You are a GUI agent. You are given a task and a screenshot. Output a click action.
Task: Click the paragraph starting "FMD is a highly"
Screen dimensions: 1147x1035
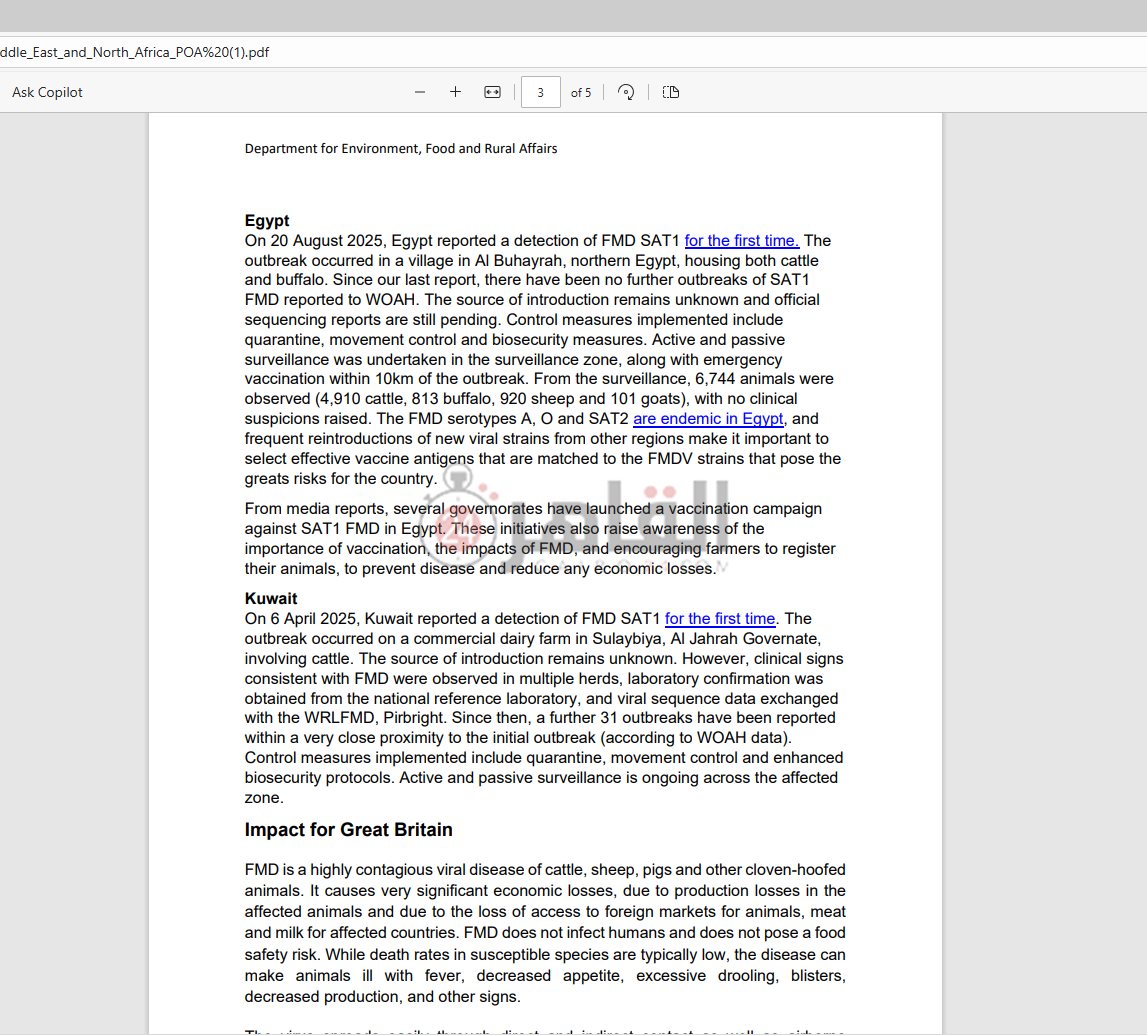point(545,932)
